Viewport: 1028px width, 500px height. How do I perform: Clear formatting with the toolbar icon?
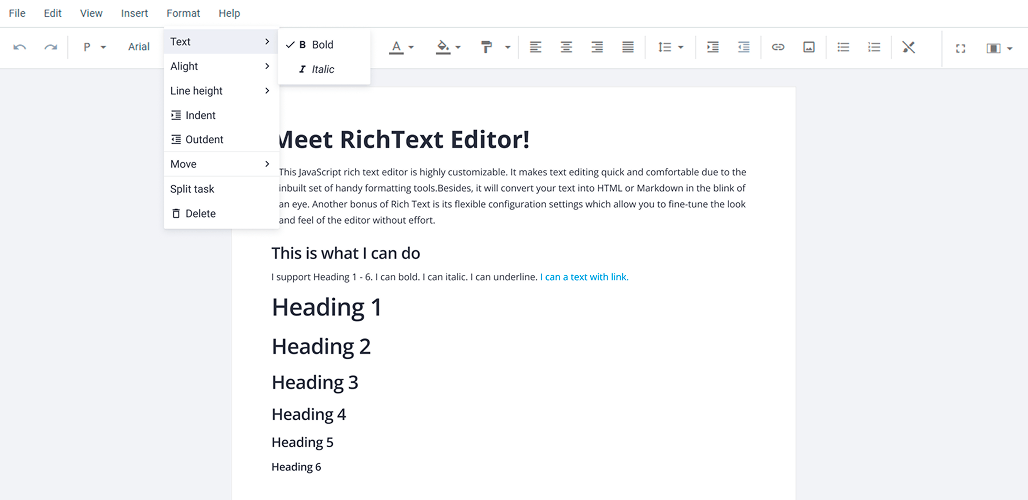[908, 47]
